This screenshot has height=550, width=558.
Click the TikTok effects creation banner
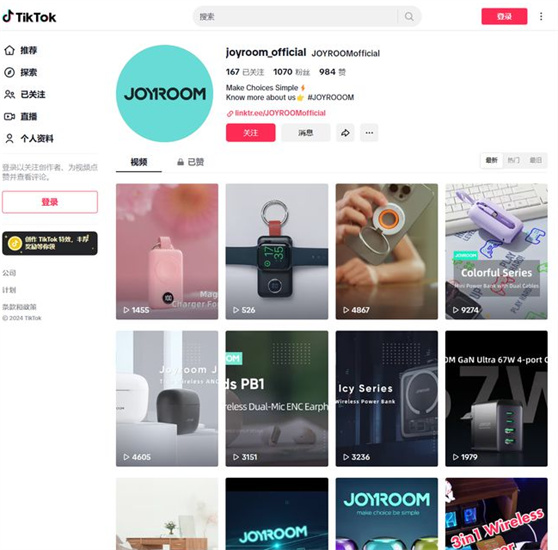coord(50,243)
